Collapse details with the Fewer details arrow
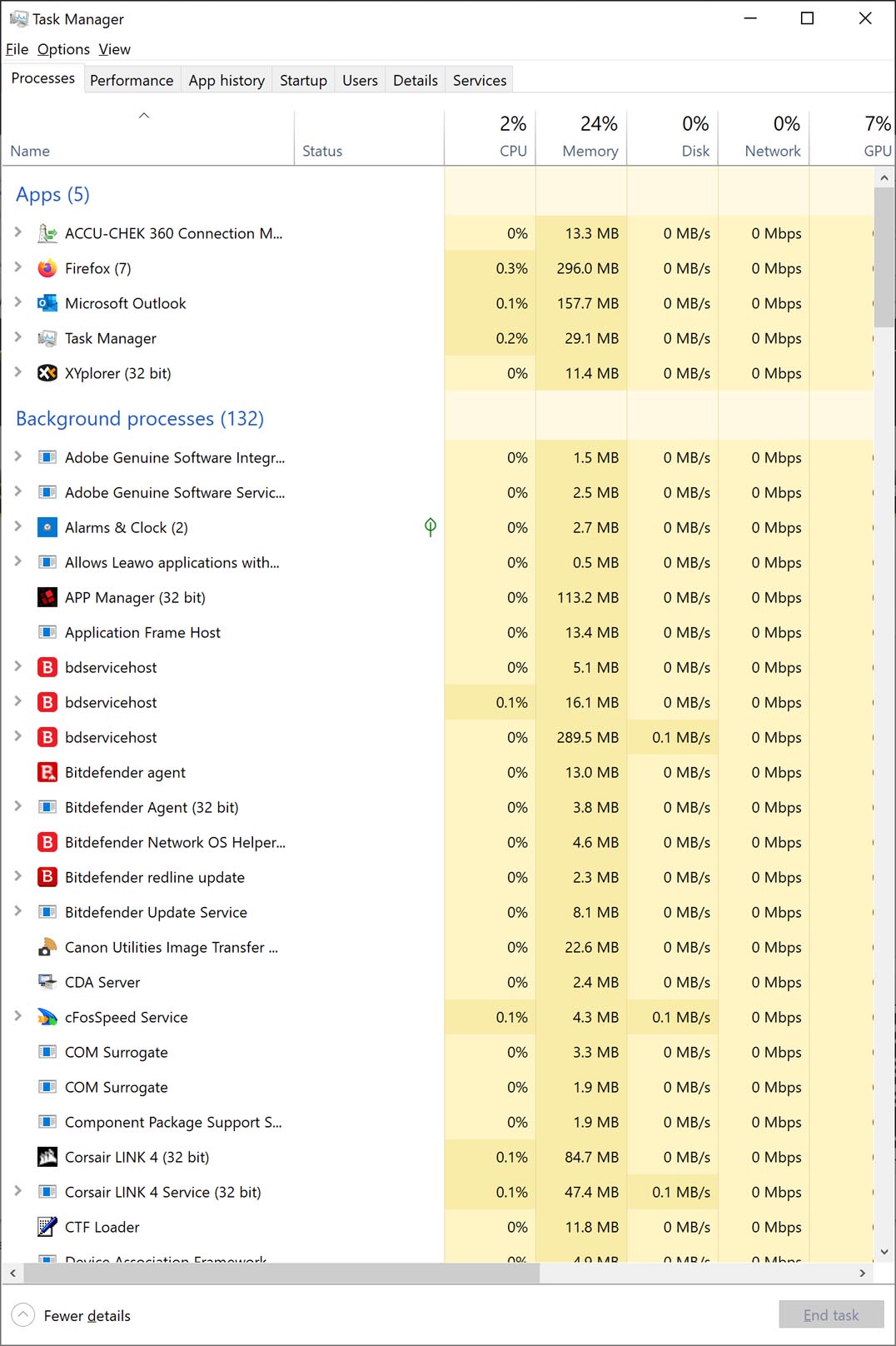Screen dimensions: 896x1346 click(x=23, y=1315)
